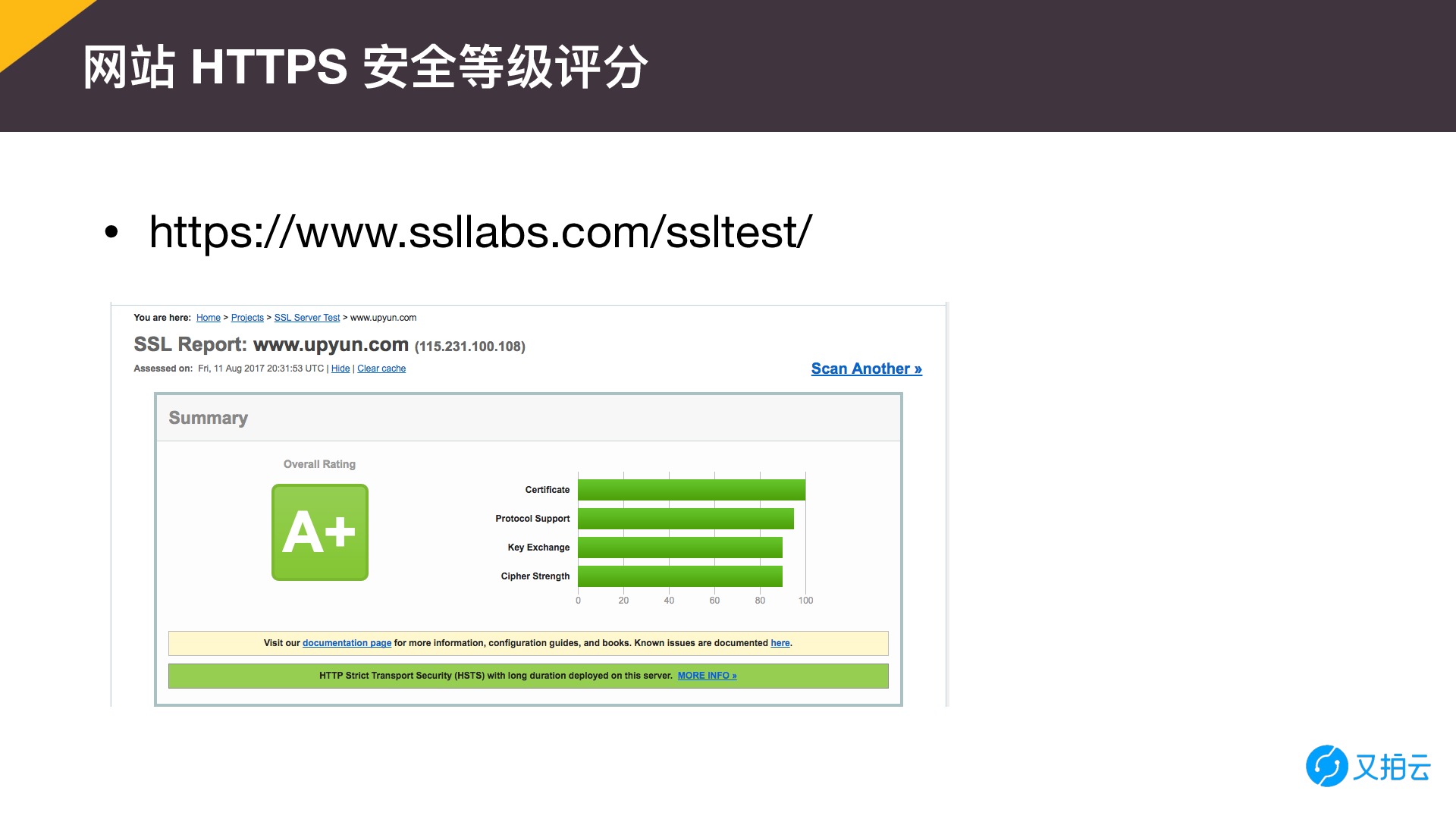Click the assessment date Fri, 11 Aug 2017

pyautogui.click(x=261, y=369)
